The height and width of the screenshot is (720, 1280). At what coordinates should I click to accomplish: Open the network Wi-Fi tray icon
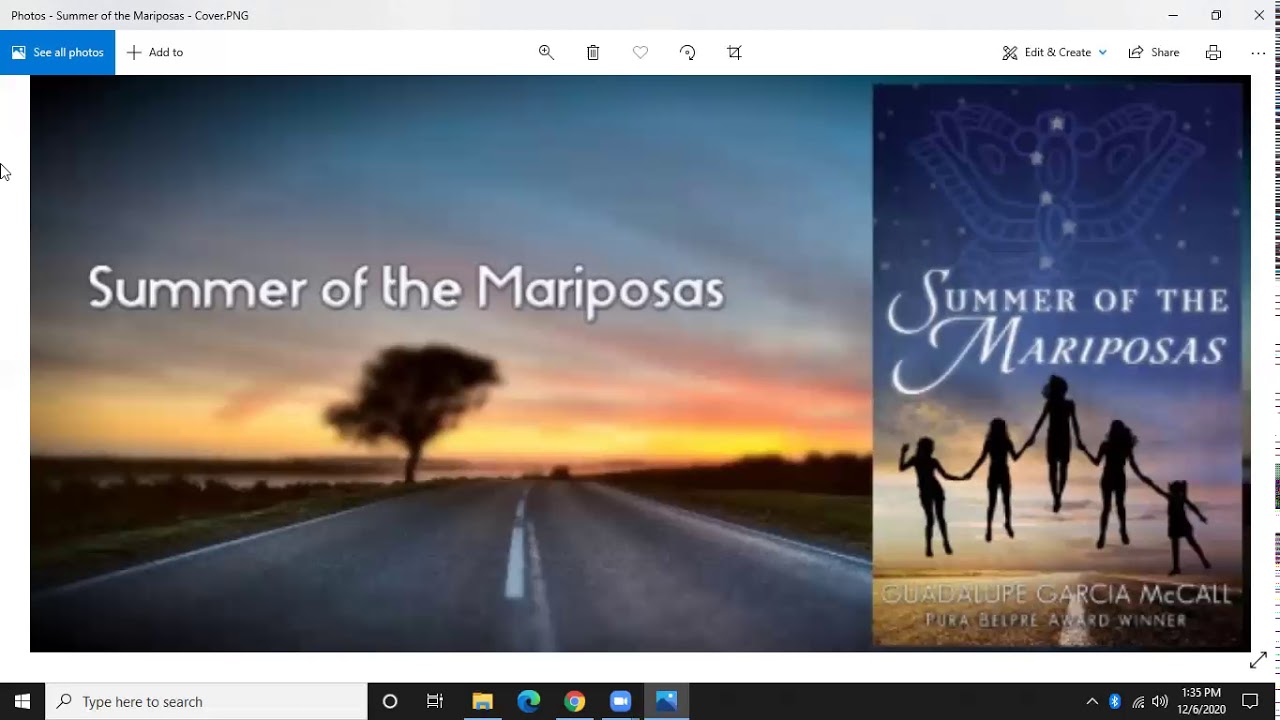[1138, 701]
